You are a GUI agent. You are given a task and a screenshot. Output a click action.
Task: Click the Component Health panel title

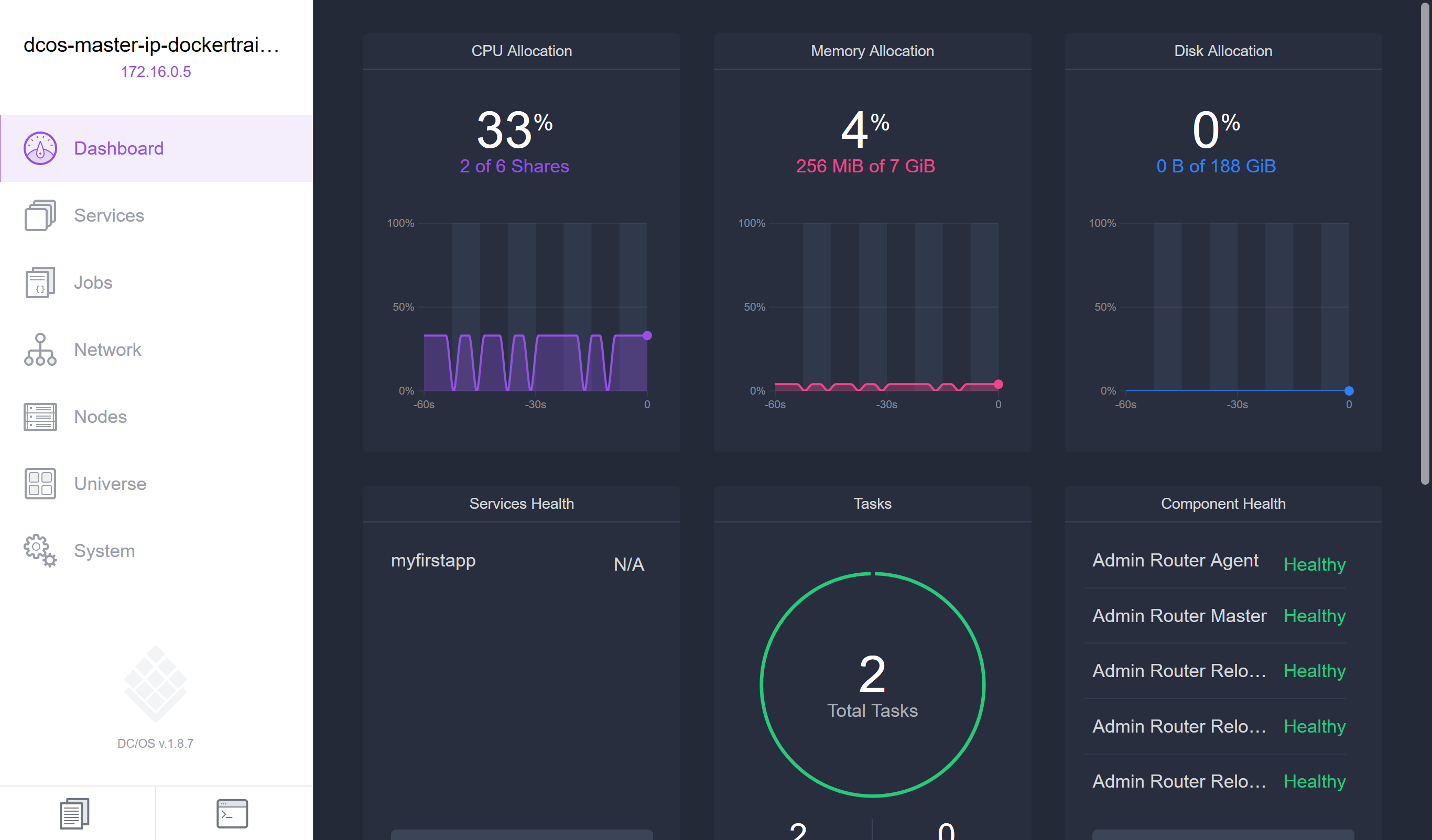[1223, 503]
